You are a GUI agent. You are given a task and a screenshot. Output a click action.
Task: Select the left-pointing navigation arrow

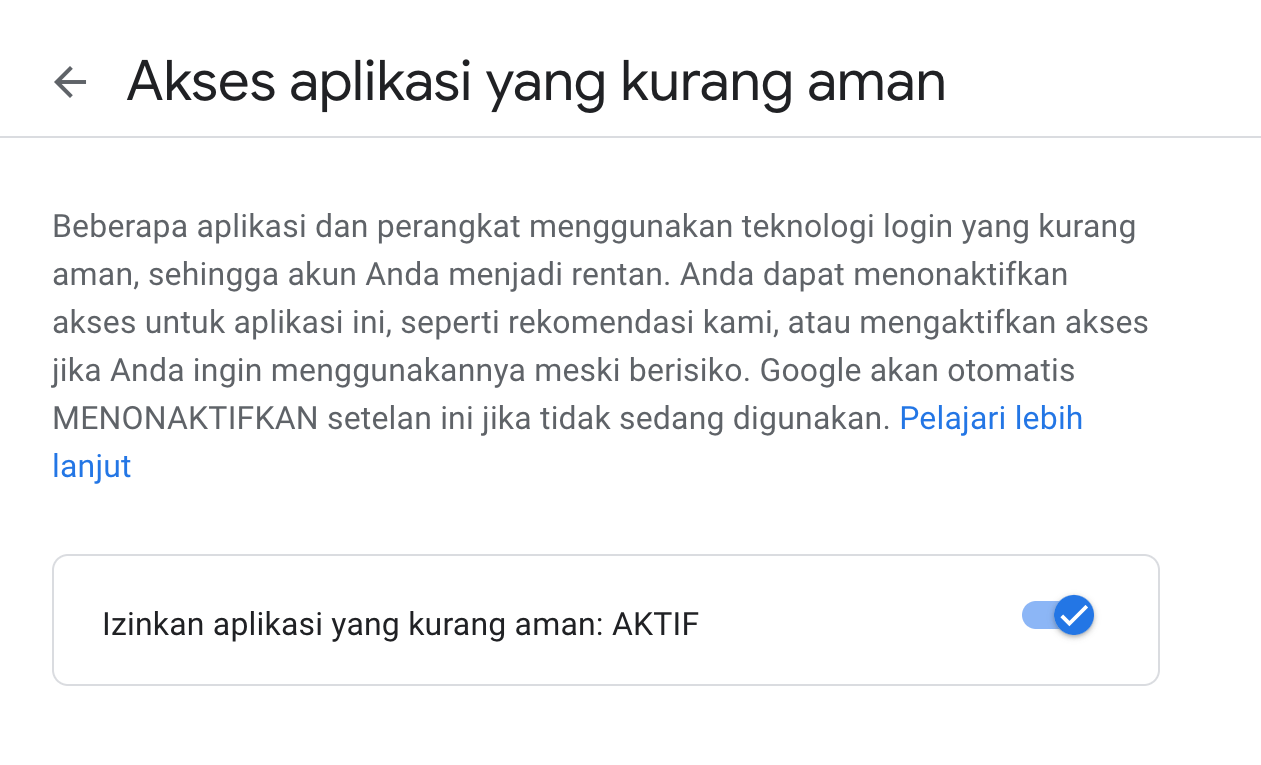tap(69, 82)
